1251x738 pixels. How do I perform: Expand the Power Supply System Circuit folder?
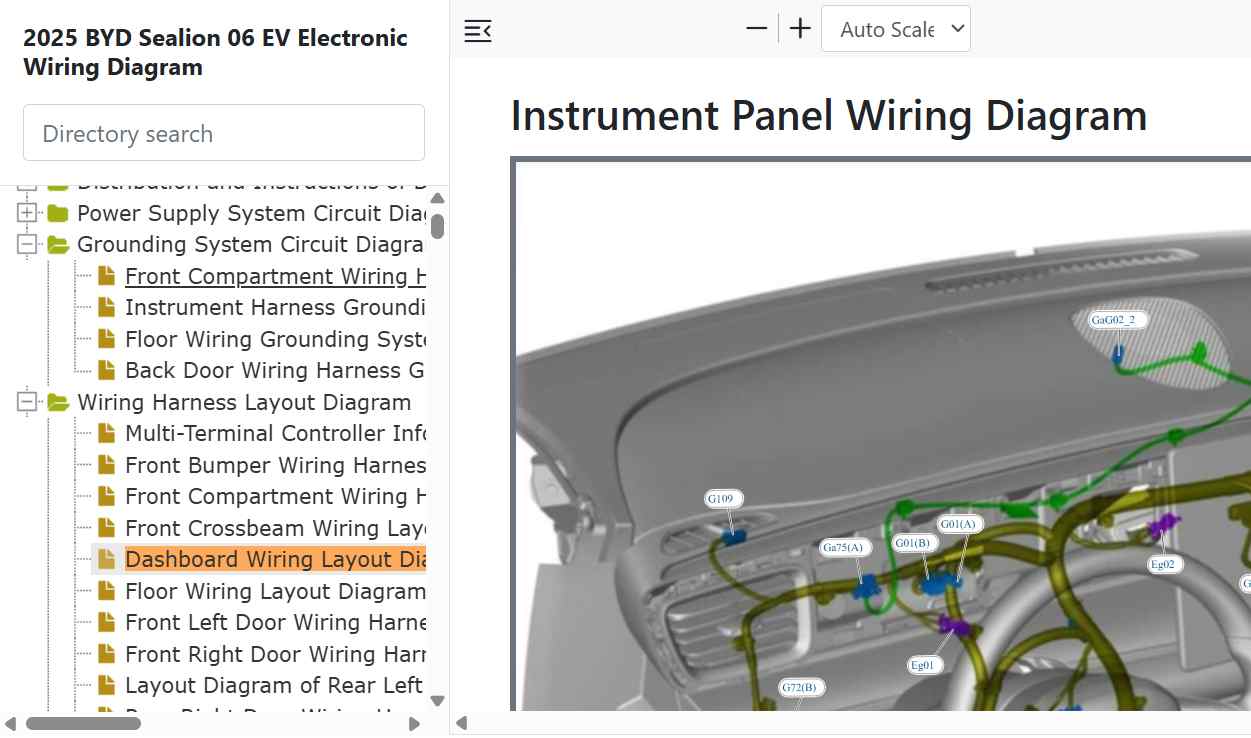(27, 213)
